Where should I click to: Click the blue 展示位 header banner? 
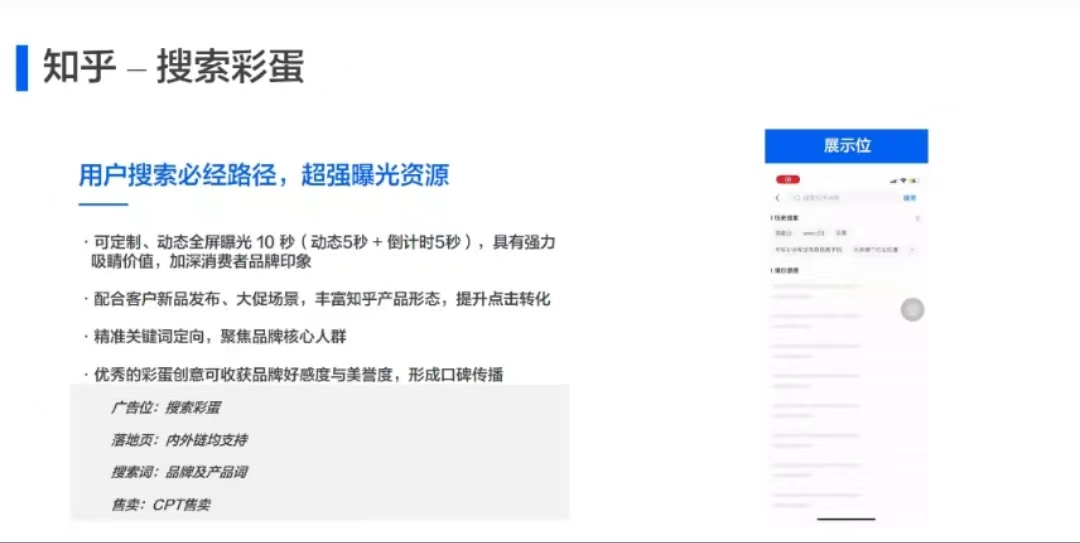tap(846, 146)
